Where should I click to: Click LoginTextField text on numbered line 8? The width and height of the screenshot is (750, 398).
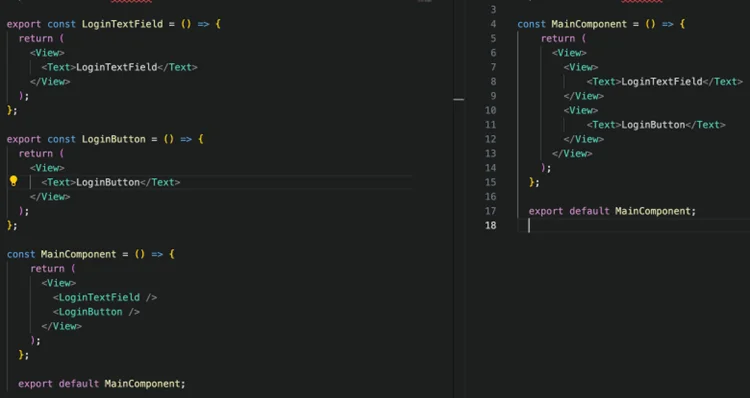click(662, 82)
